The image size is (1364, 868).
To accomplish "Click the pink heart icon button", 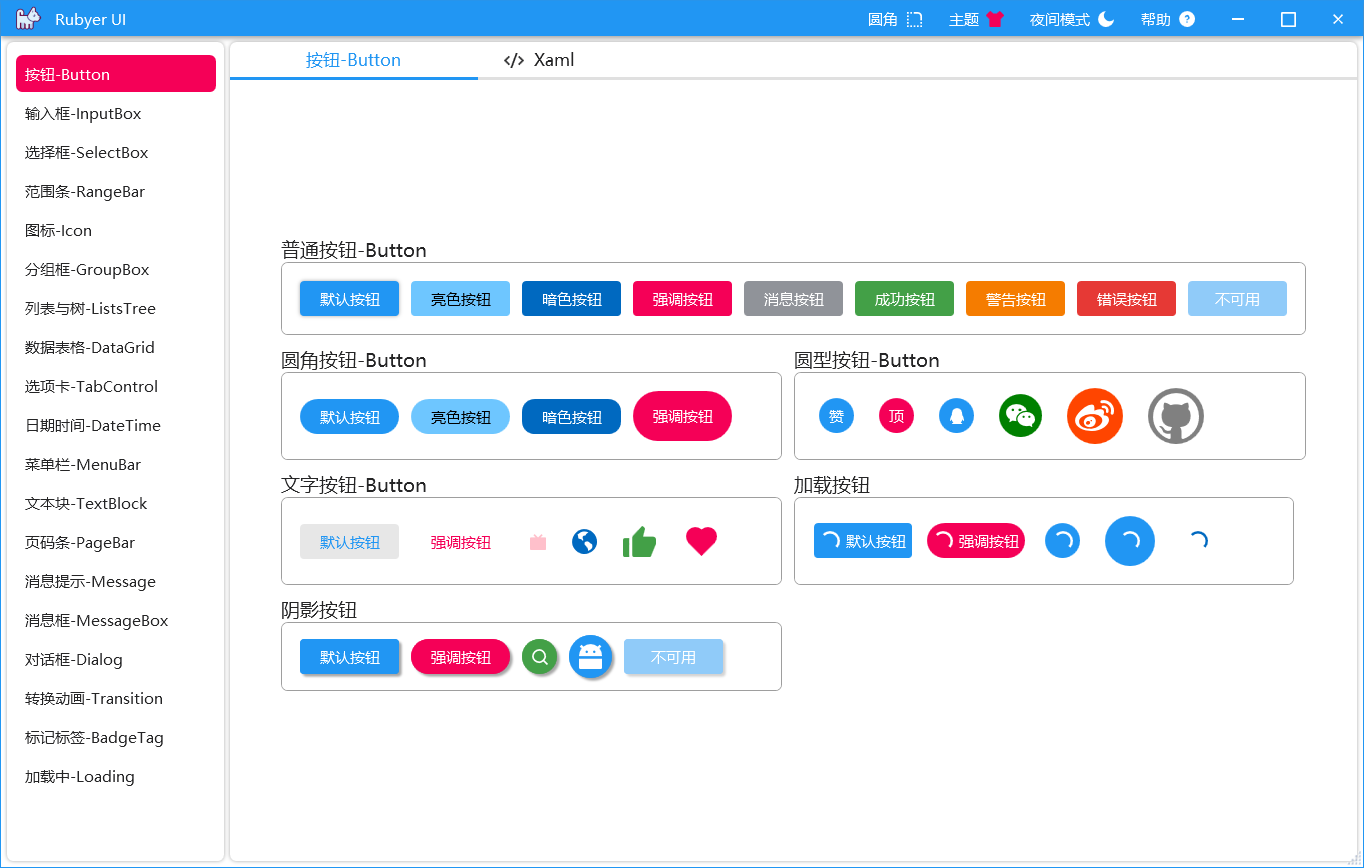I will click(x=701, y=541).
